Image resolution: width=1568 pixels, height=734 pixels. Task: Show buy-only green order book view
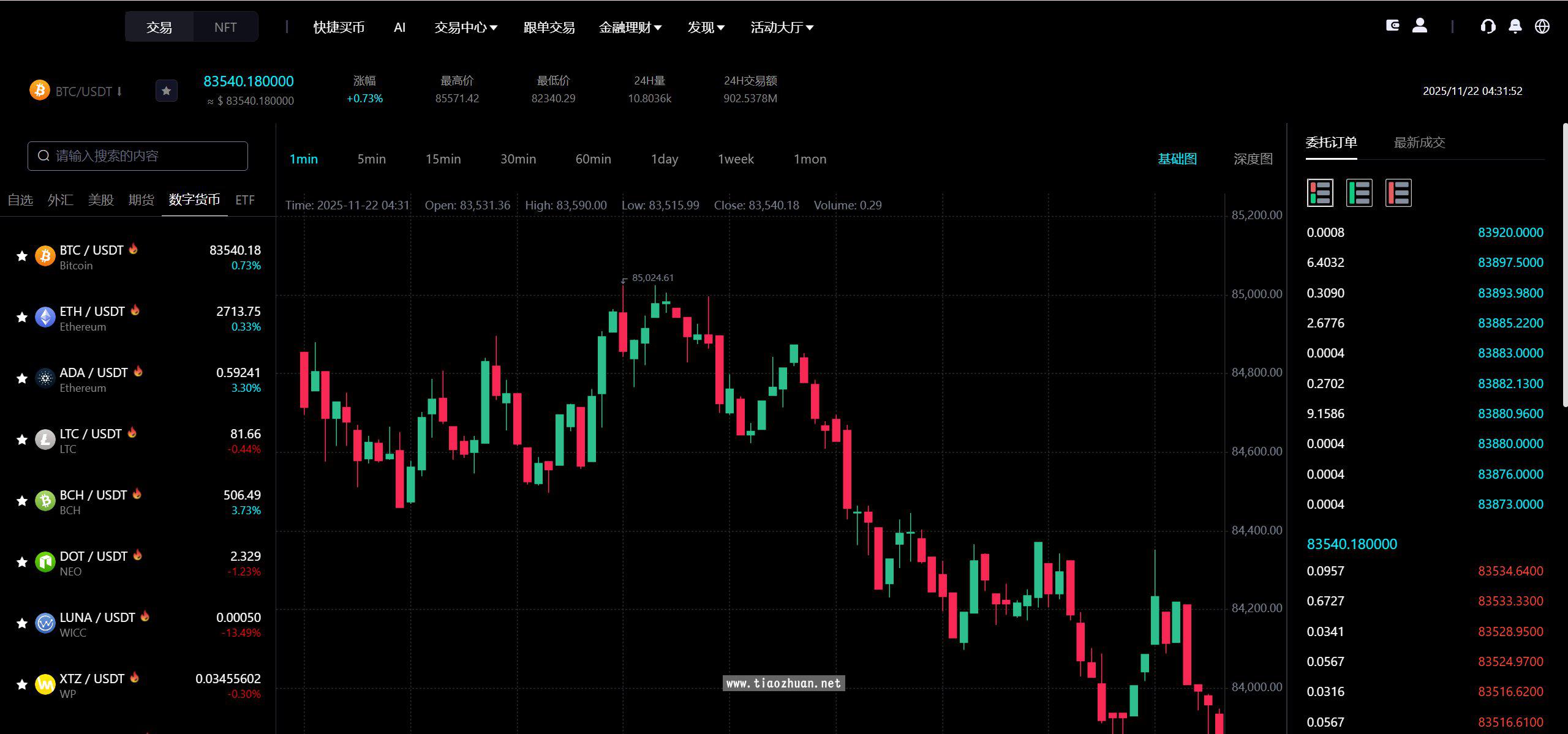[1359, 193]
